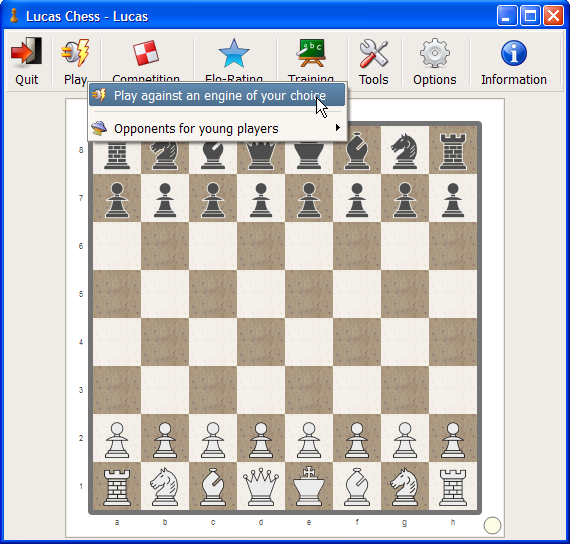
Task: Click the empty f3 square
Action: 357,390
